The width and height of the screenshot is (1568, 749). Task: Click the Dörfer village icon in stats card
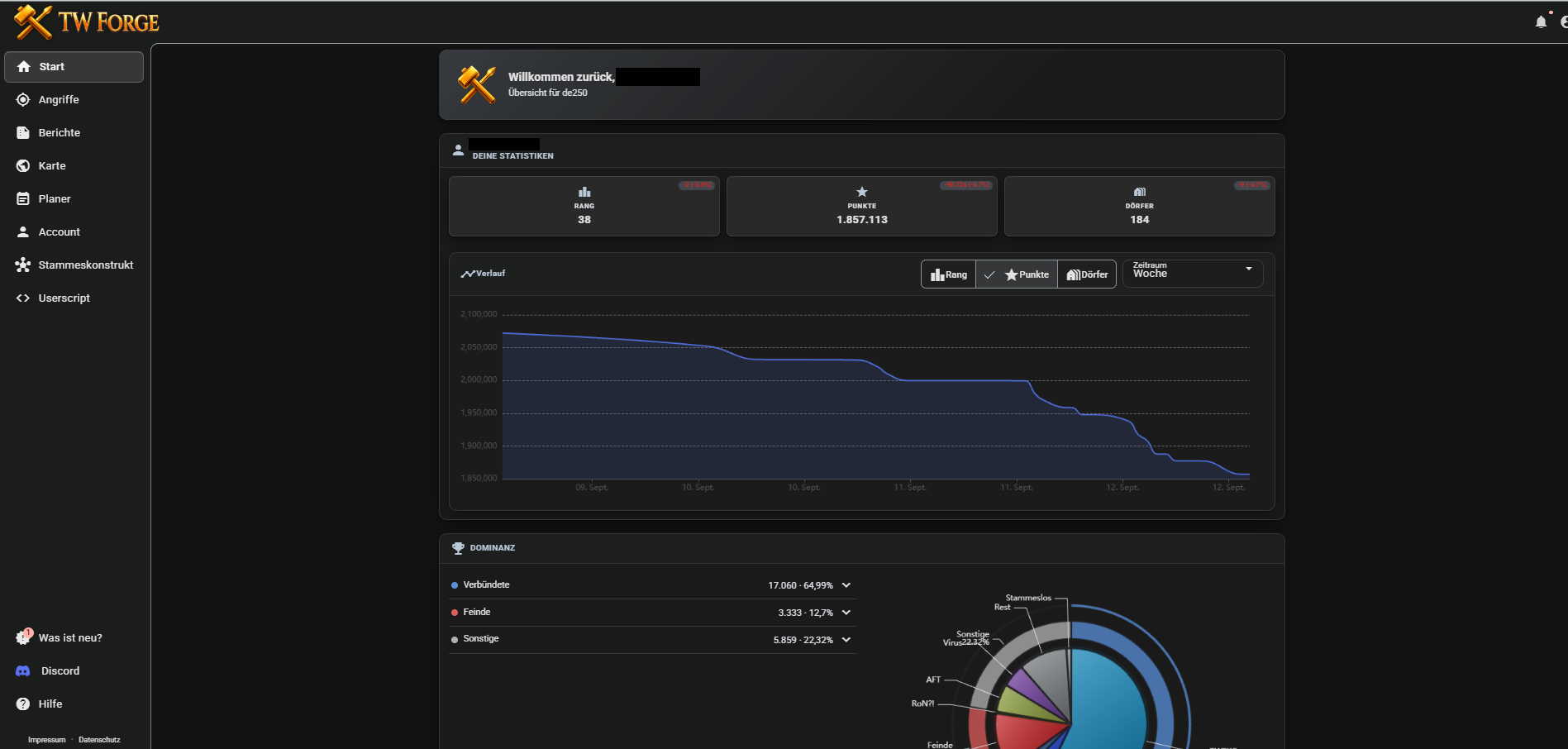coord(1140,192)
